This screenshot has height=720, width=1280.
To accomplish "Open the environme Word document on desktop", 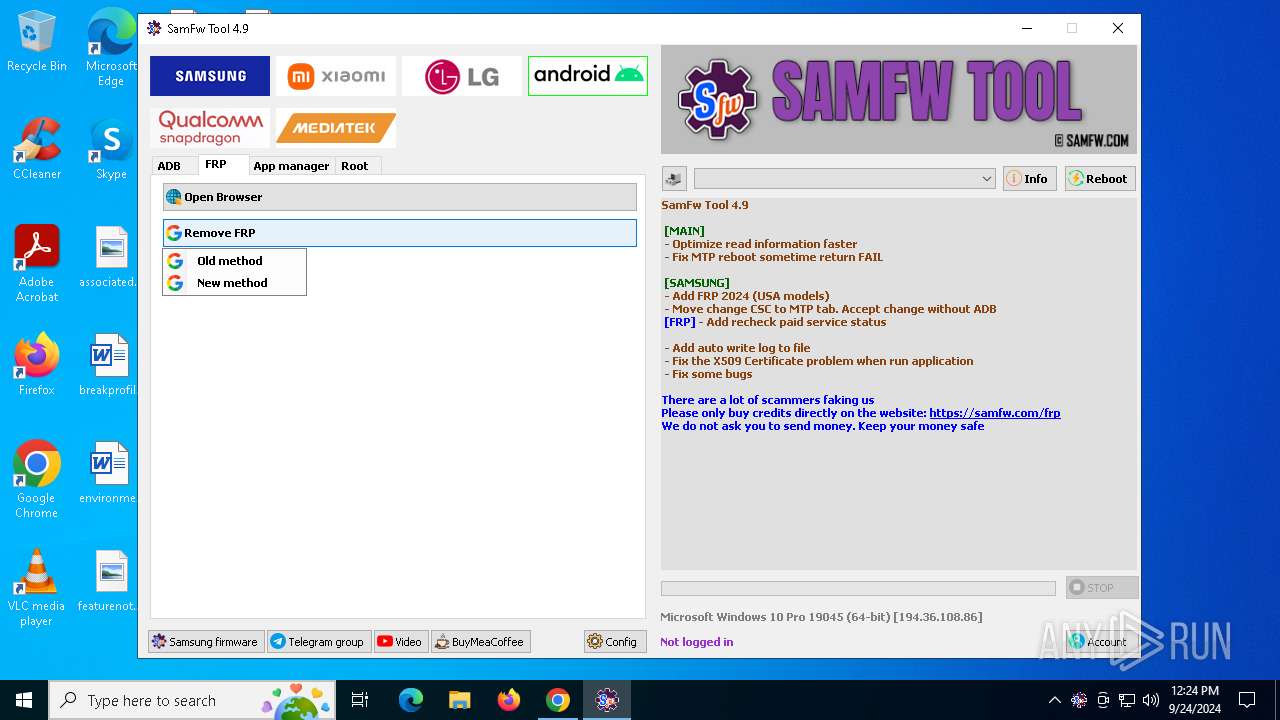I will point(110,474).
